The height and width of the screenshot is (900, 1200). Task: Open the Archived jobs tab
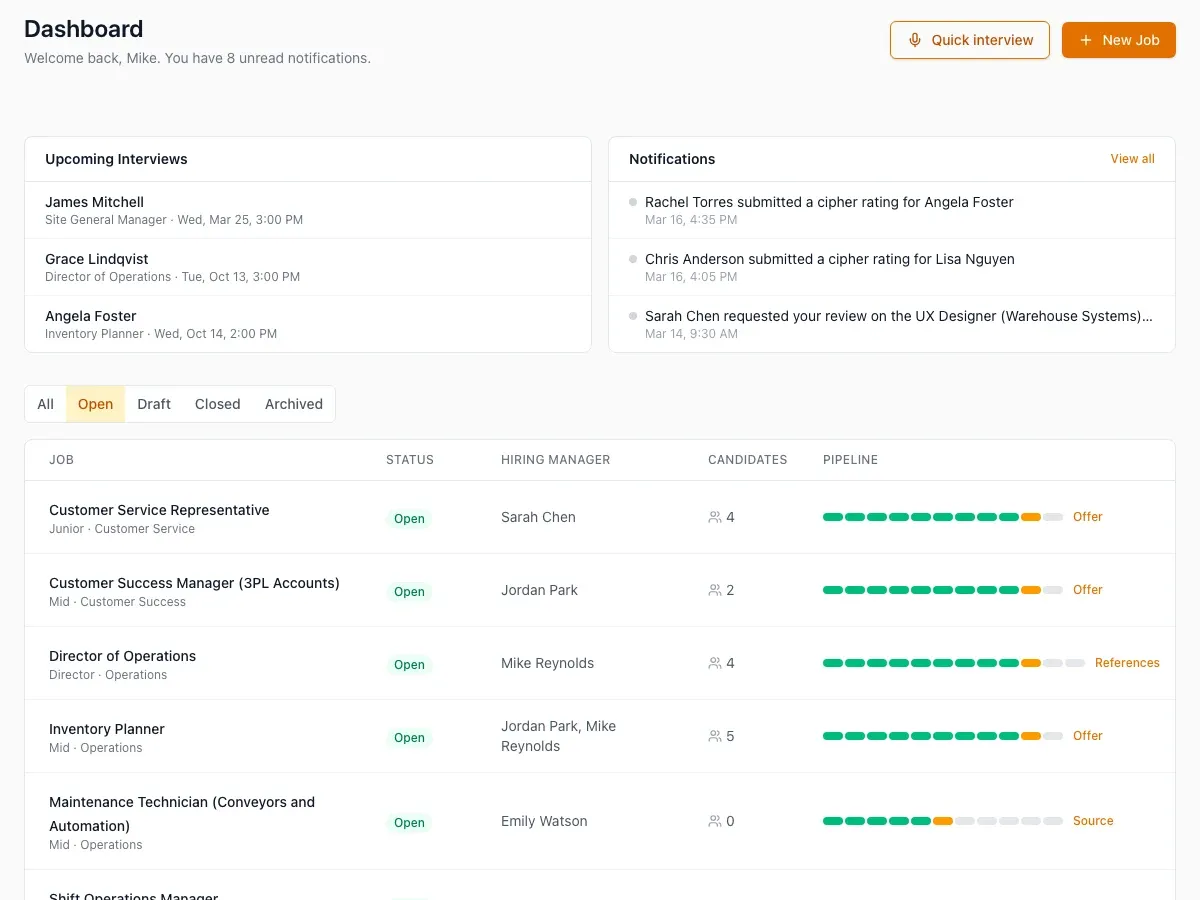point(294,404)
